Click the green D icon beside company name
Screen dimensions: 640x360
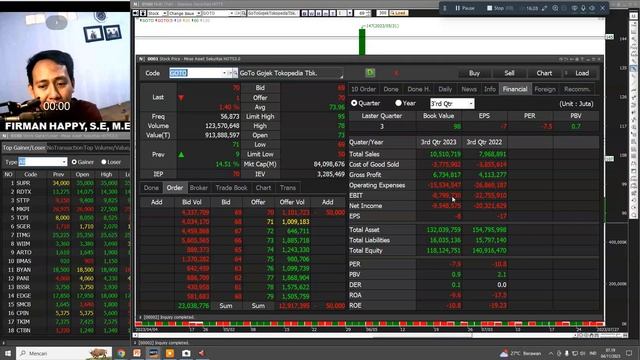[x=370, y=73]
